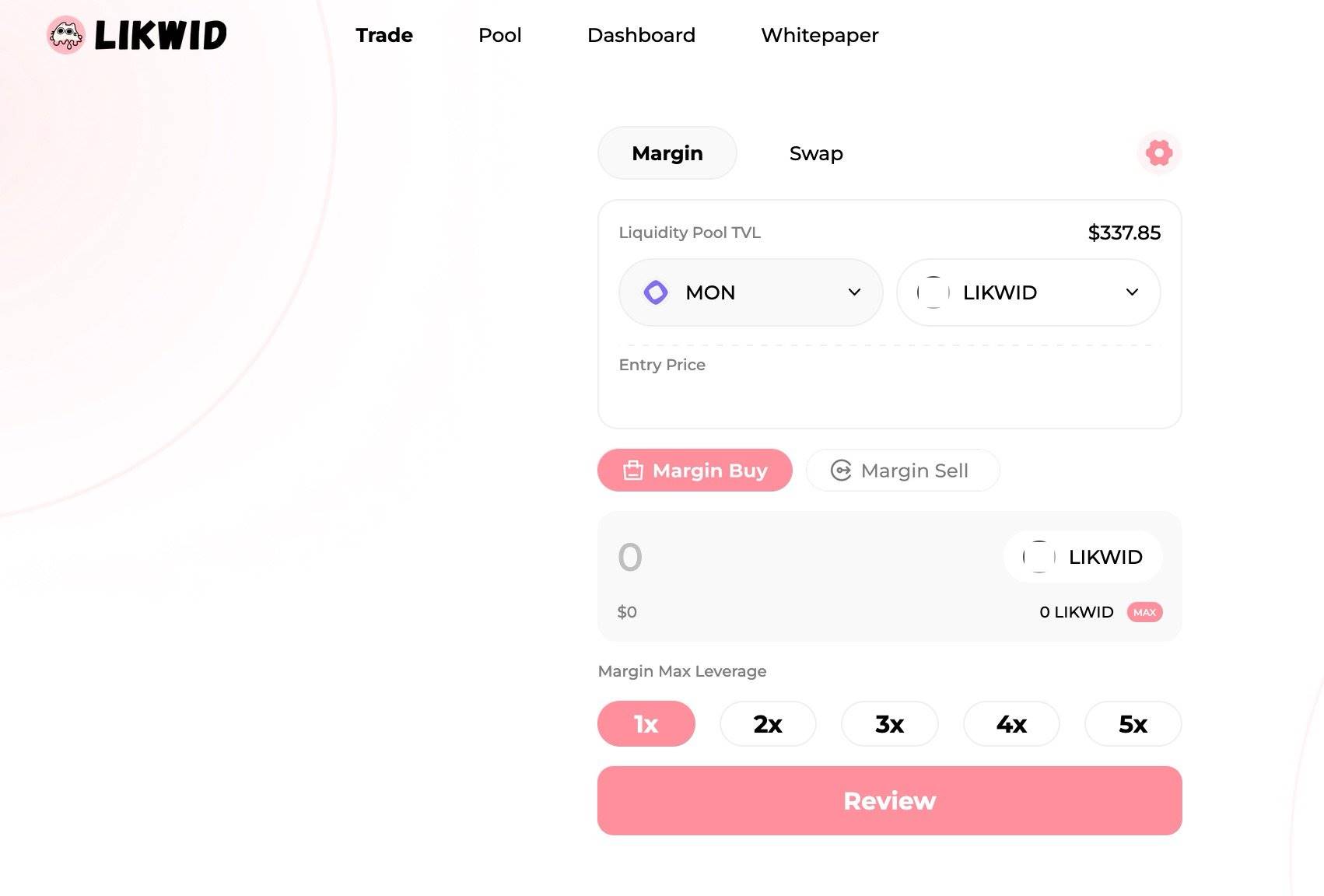Screen dimensions: 1324x896
Task: Click the MON token icon
Action: coord(656,292)
